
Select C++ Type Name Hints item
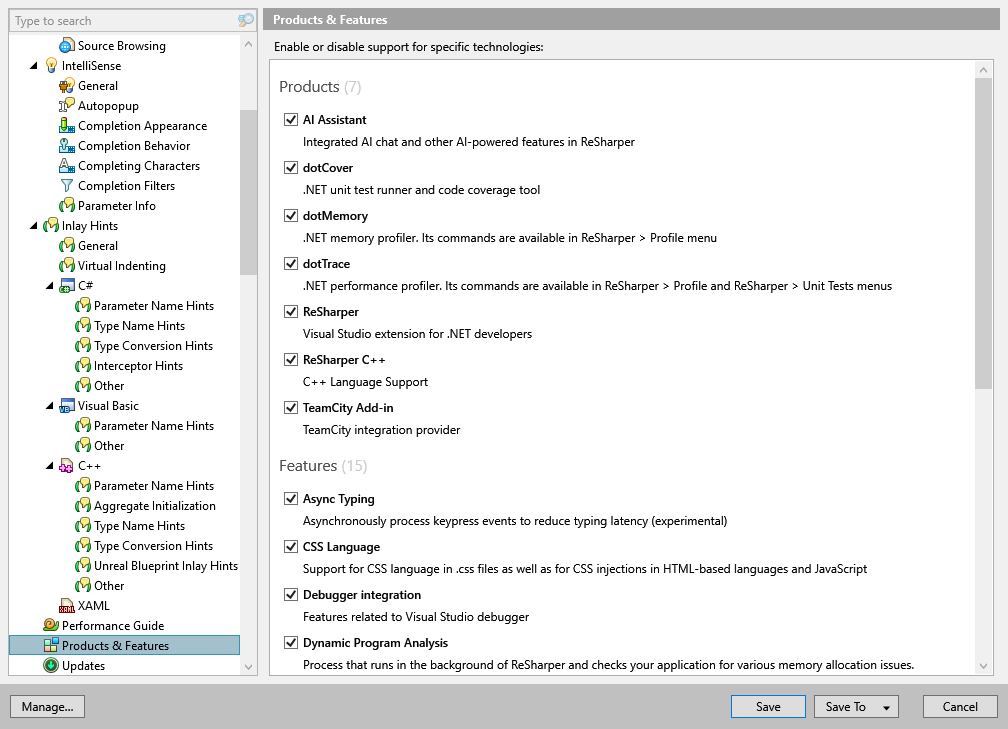pos(140,526)
